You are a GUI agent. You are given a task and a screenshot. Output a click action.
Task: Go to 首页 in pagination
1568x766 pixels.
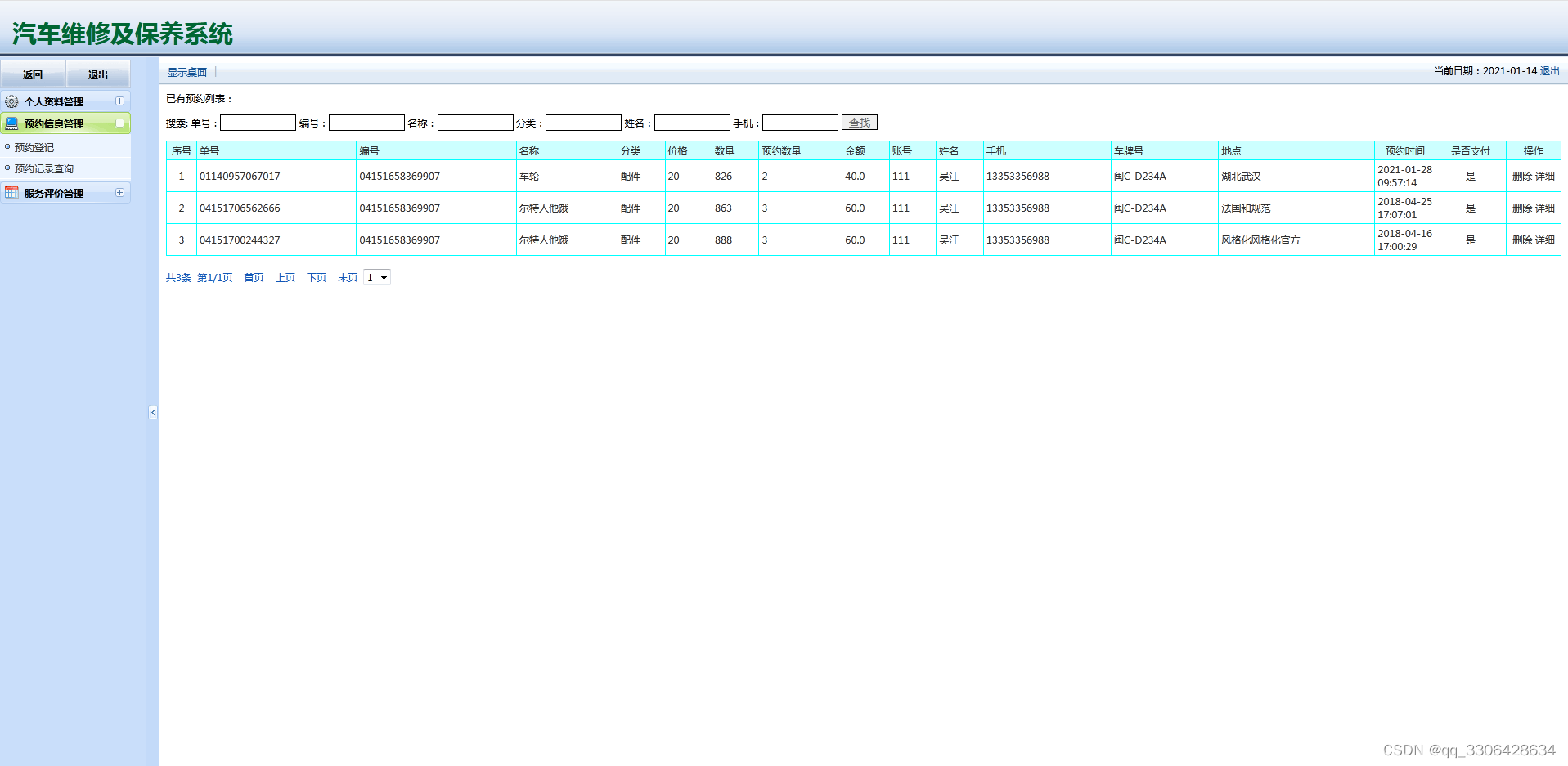pos(254,278)
